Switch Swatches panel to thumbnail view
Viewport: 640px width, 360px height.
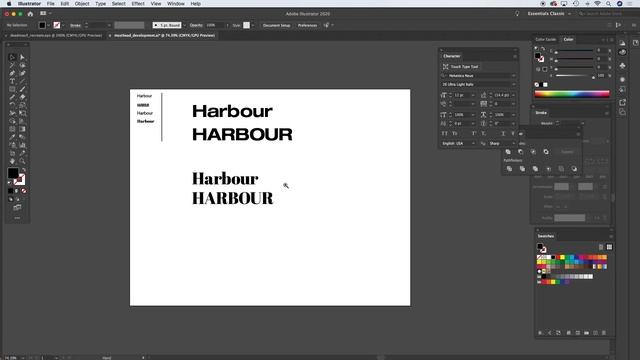tap(609, 247)
